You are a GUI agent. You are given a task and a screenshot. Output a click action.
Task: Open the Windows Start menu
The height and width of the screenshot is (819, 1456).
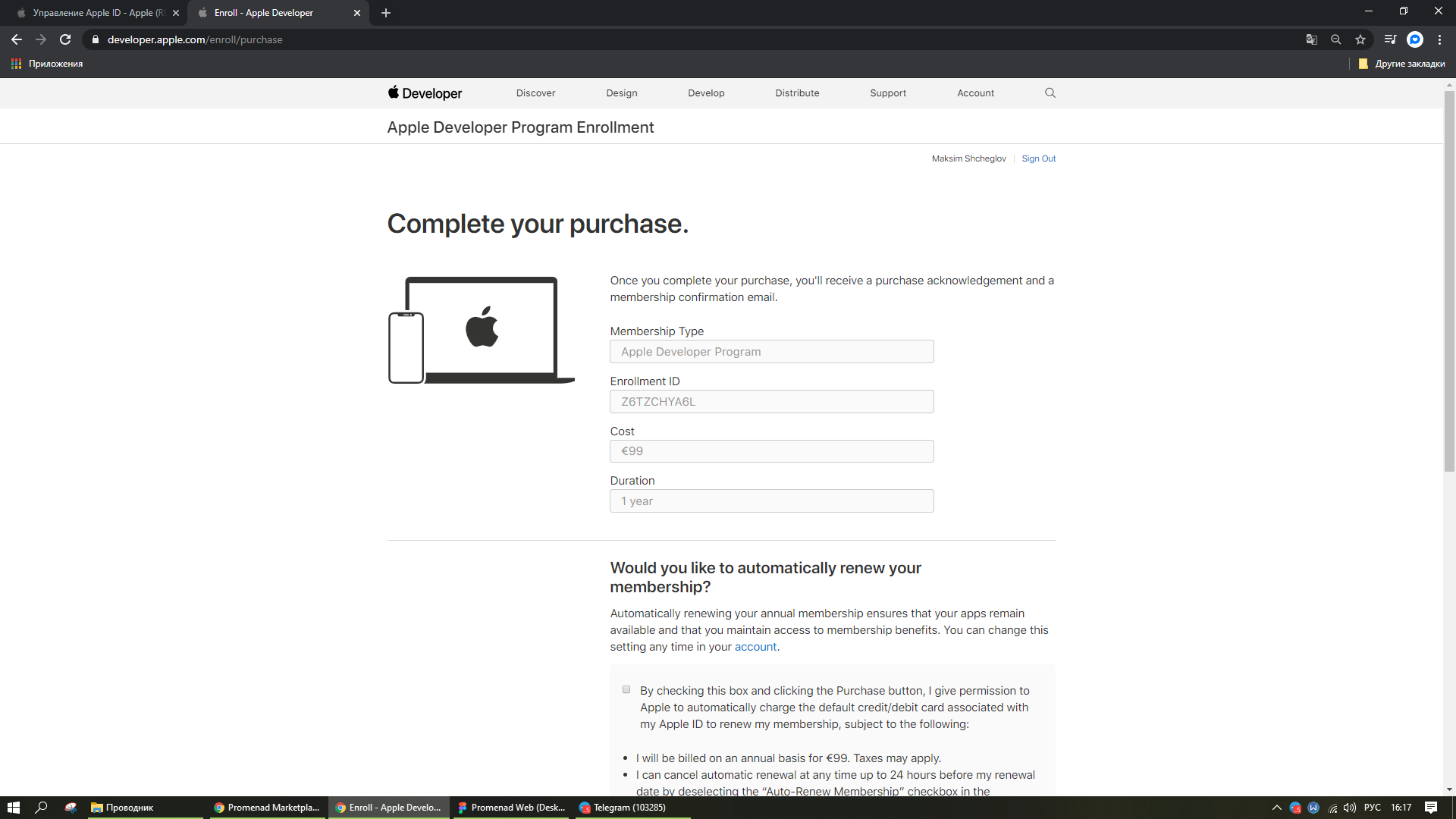[x=14, y=808]
